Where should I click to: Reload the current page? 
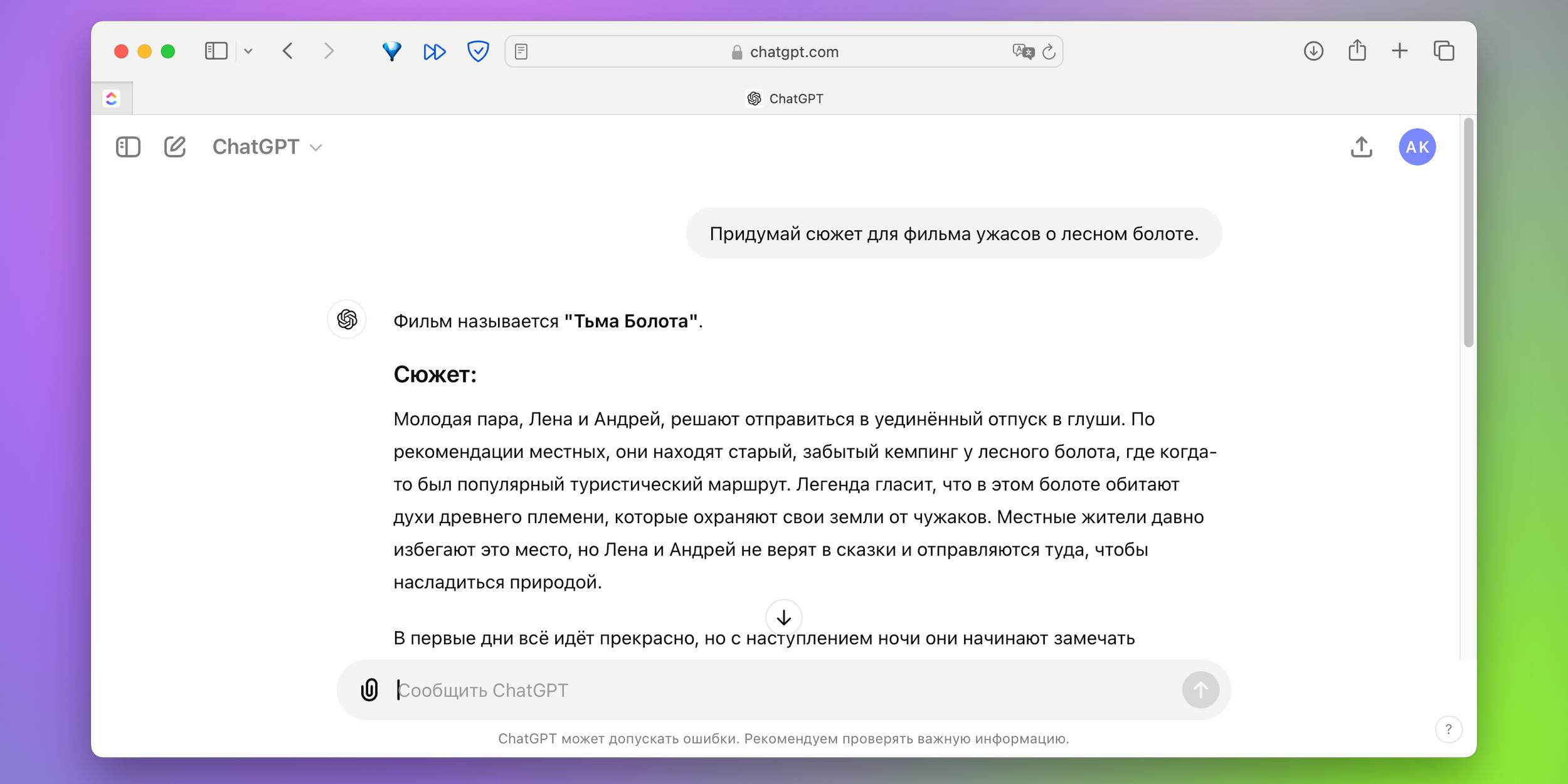click(1049, 51)
